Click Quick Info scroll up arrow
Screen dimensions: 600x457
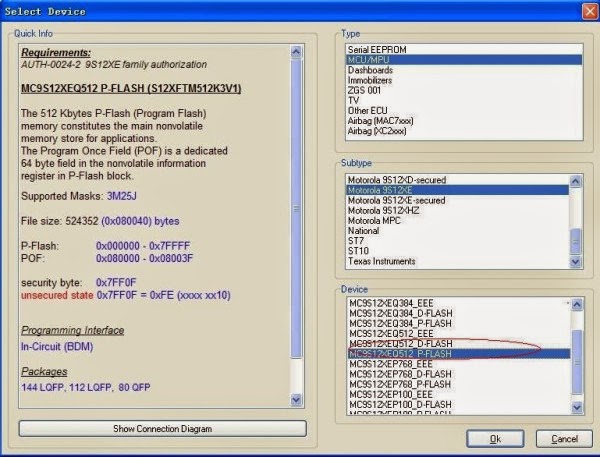(296, 52)
